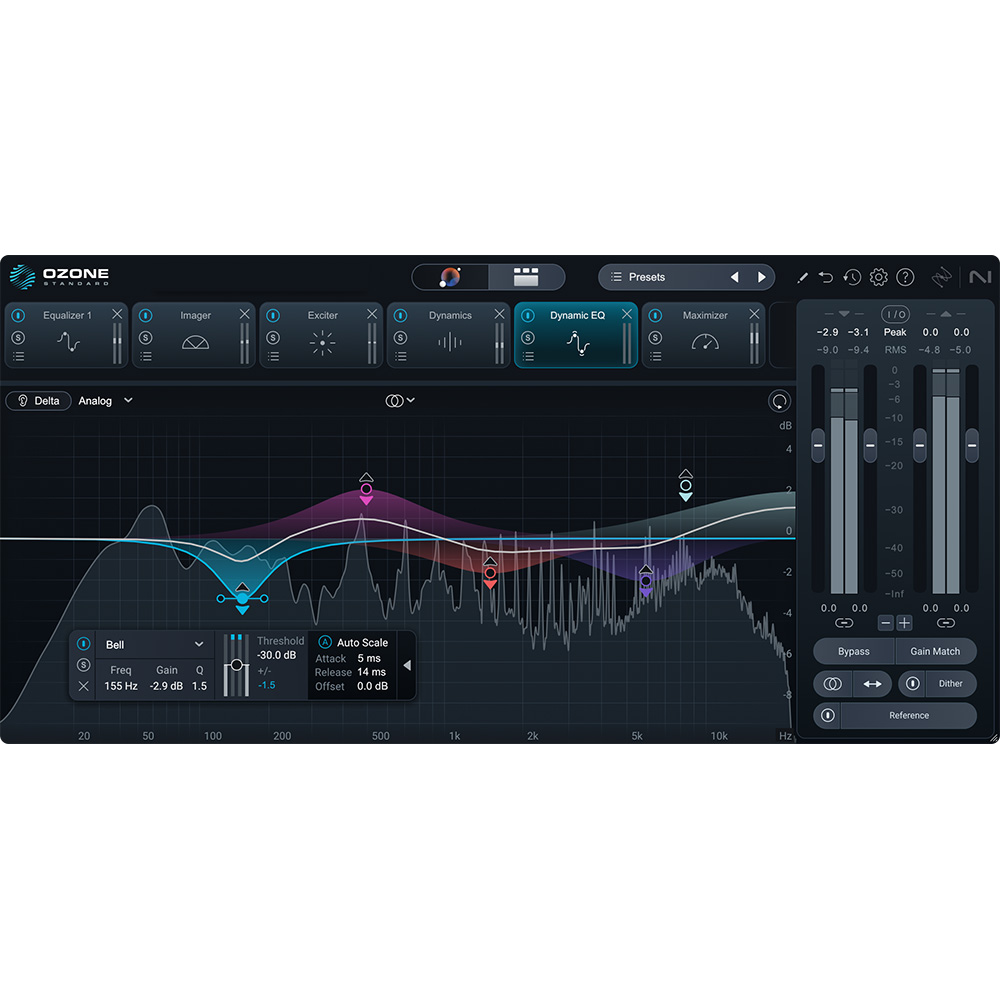Viewport: 1000px width, 1000px height.
Task: Remove the Exciter module
Action: [x=372, y=314]
